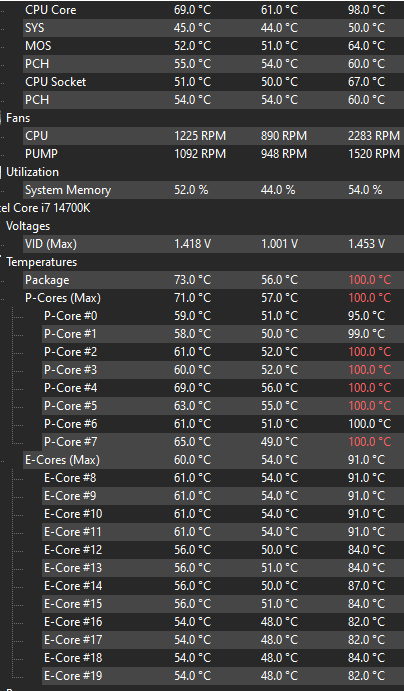This screenshot has height=691, width=404.
Task: Select the VID (Max) voltage row
Action: click(213, 244)
